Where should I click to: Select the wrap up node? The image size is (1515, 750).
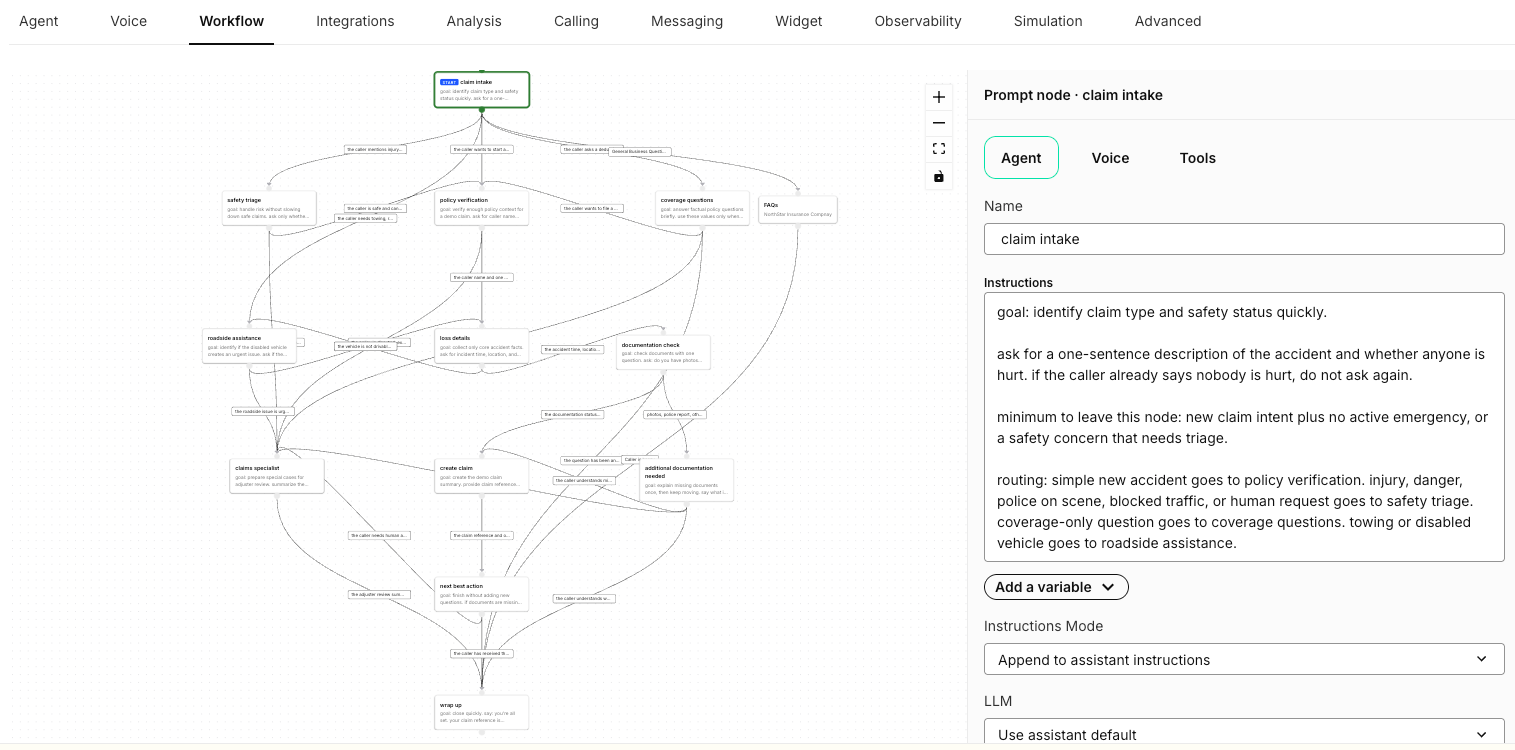[482, 713]
